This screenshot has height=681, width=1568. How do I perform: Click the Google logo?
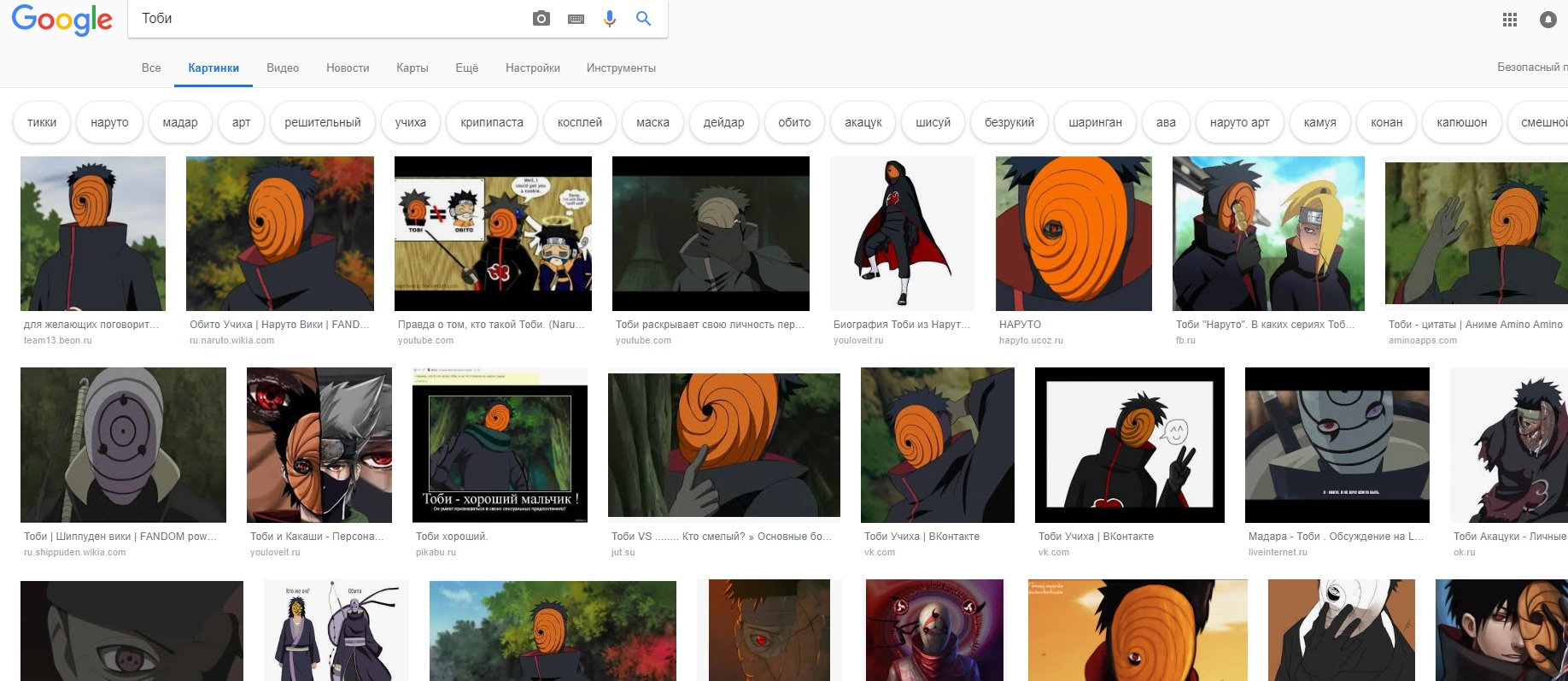point(61,20)
